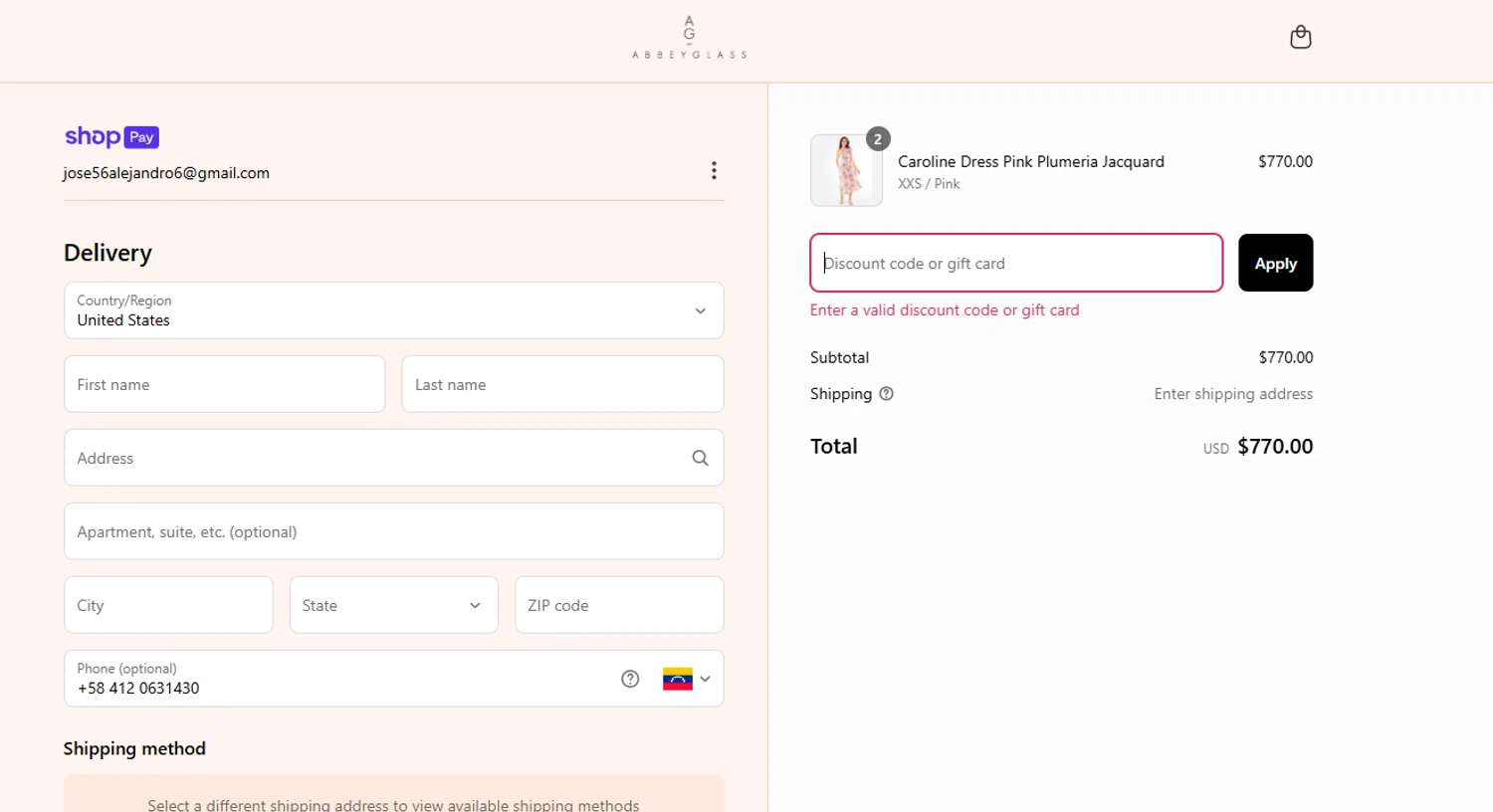Image resolution: width=1493 pixels, height=812 pixels.
Task: Click the USD $770.00 total amount
Action: tap(1258, 447)
